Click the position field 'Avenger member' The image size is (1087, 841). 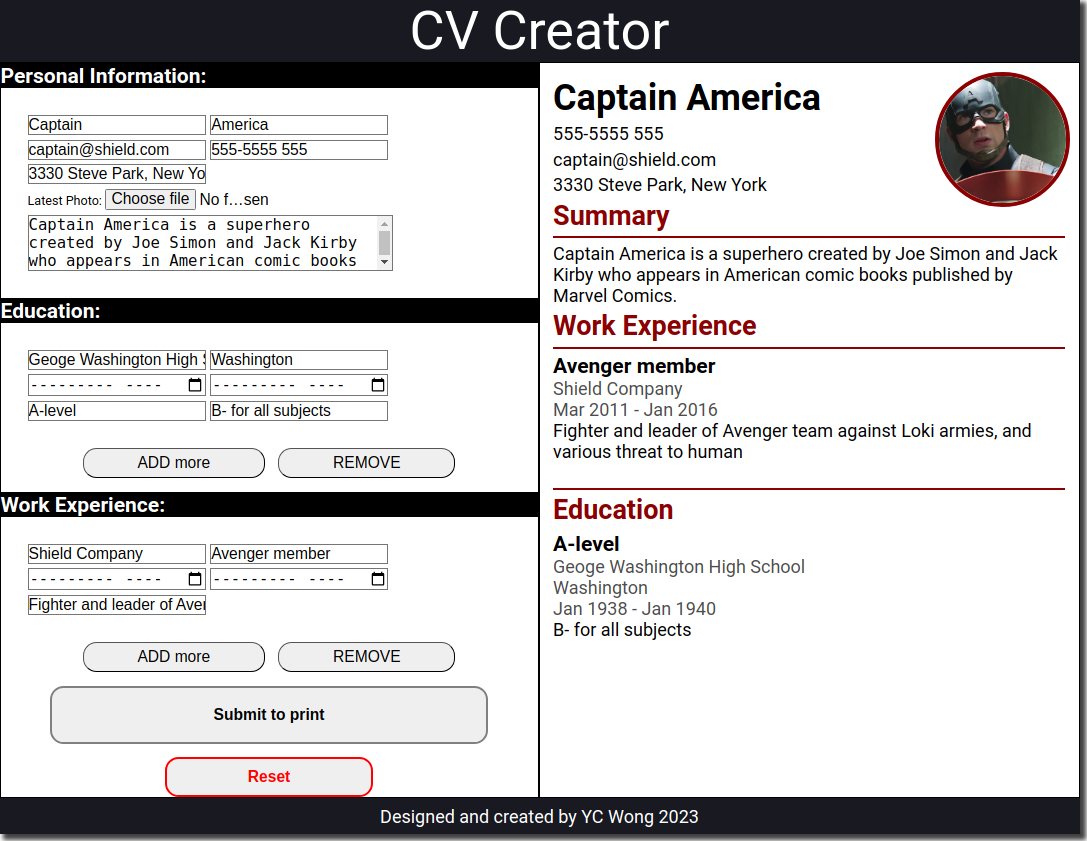coord(299,554)
